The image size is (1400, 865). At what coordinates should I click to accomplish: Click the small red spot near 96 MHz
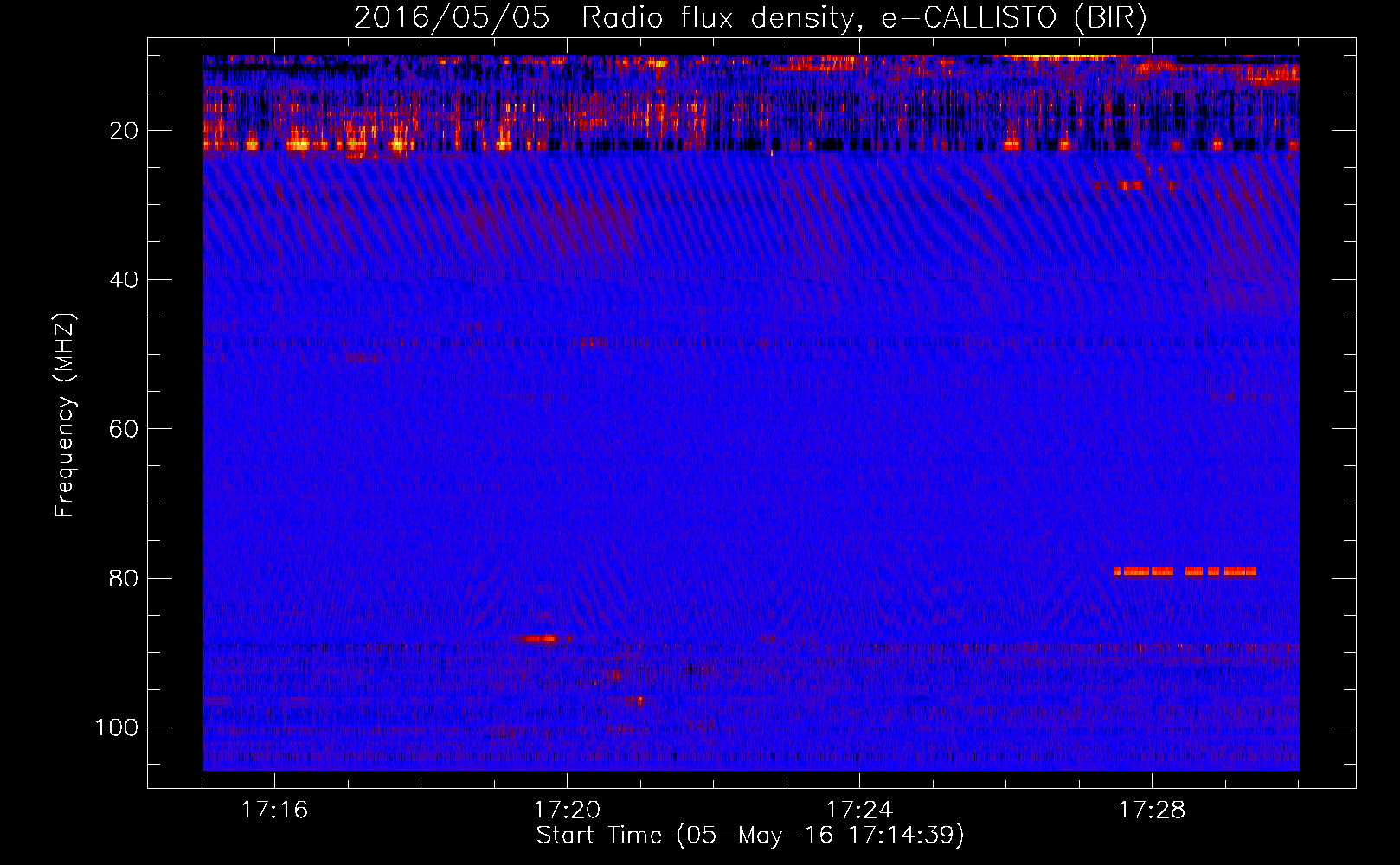tap(637, 701)
